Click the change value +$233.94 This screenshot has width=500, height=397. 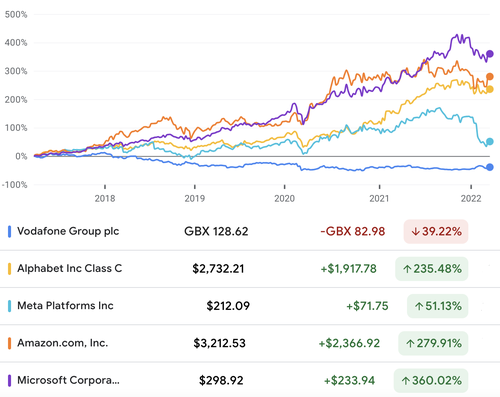pyautogui.click(x=349, y=380)
